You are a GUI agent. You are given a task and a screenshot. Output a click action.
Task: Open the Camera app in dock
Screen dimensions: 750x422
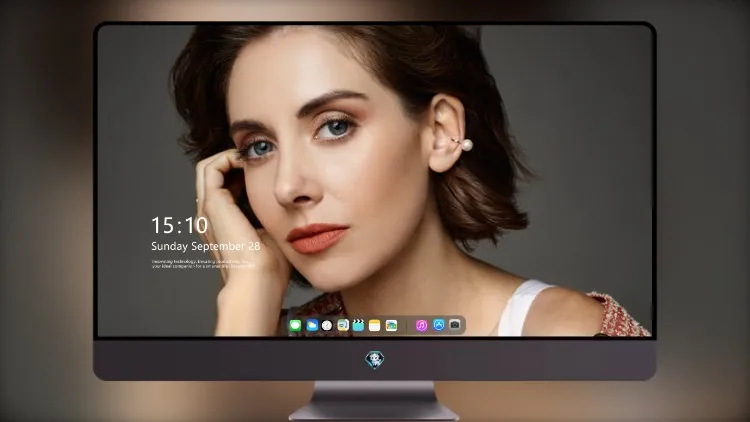click(x=455, y=325)
